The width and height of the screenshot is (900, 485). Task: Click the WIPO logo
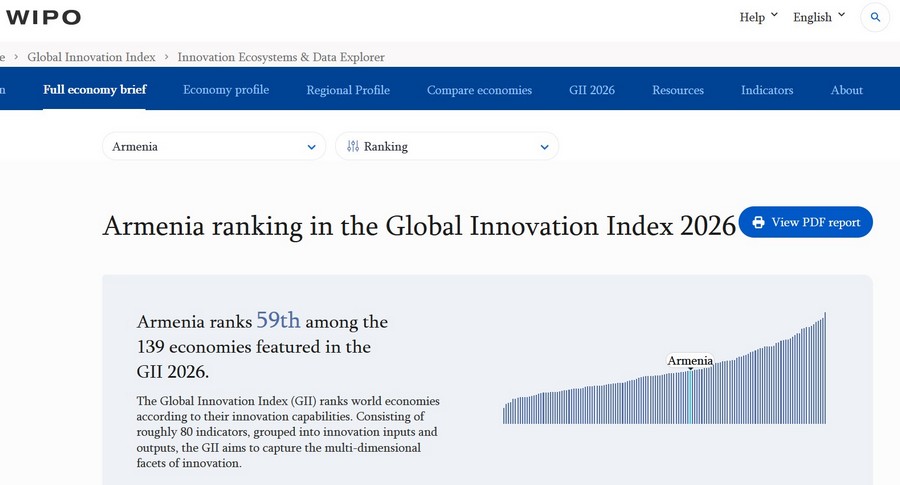point(43,17)
